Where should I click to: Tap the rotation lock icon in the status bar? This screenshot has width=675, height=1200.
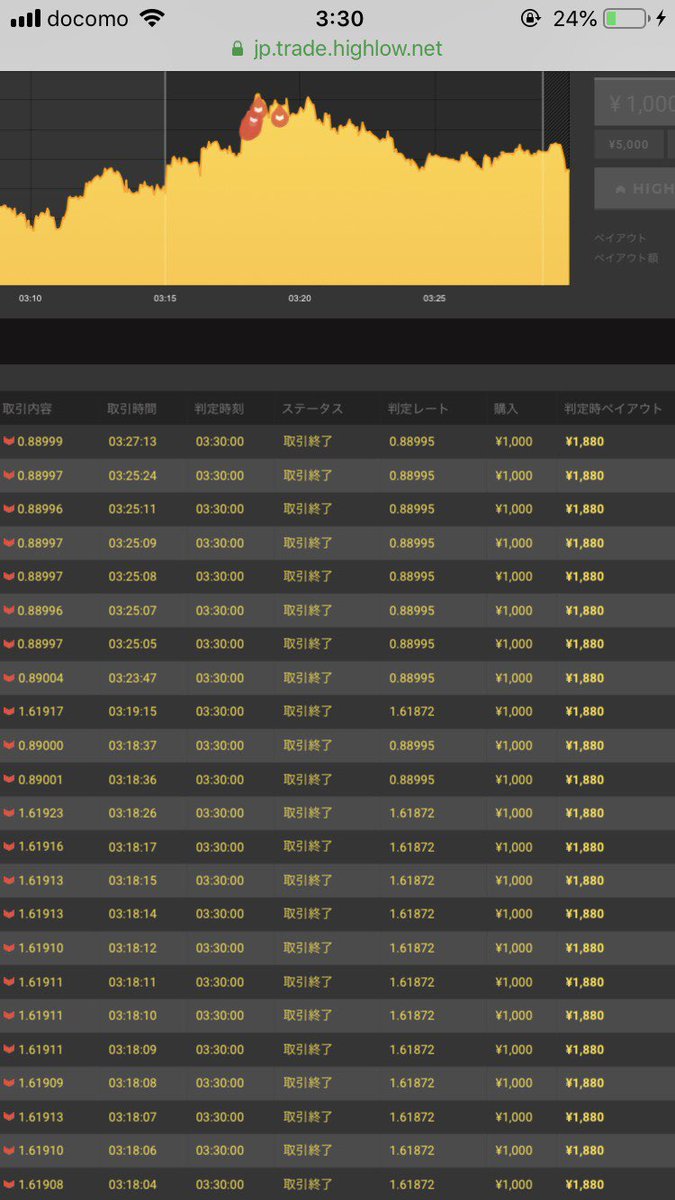point(530,18)
